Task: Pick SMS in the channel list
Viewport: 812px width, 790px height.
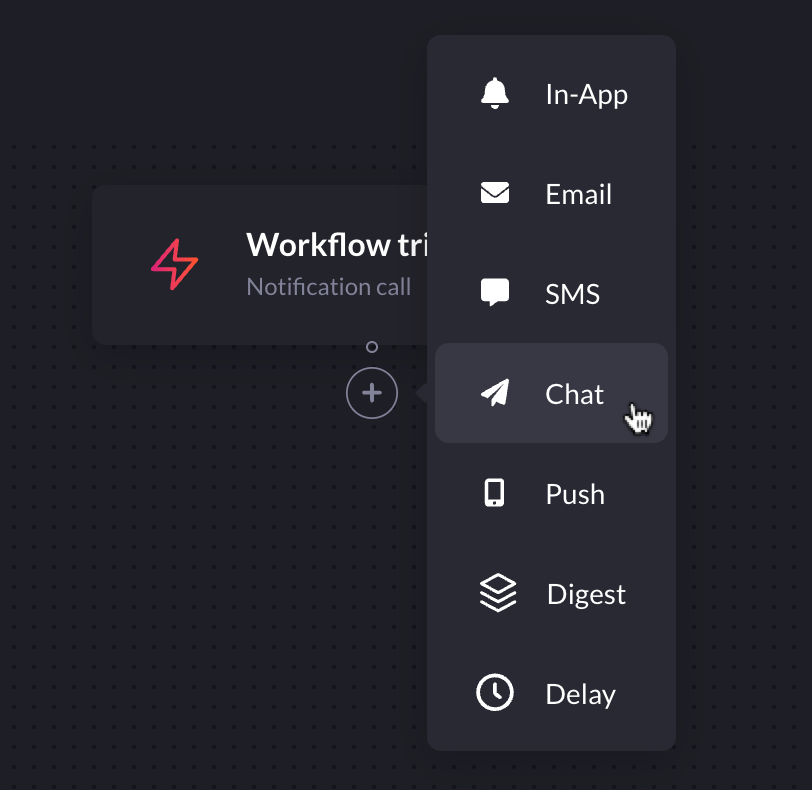Action: (x=552, y=293)
